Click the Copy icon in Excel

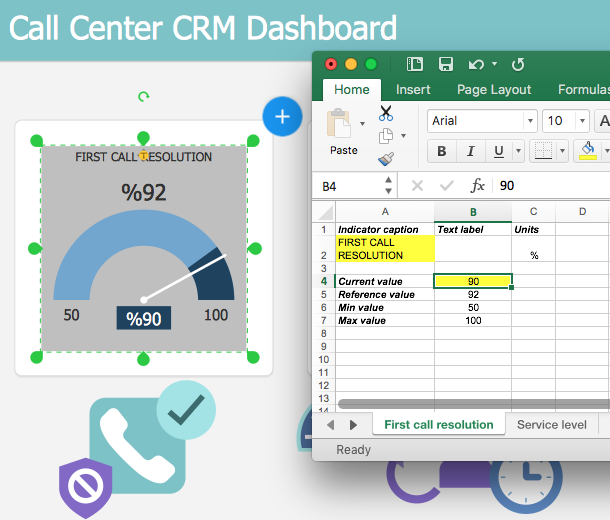pyautogui.click(x=386, y=136)
